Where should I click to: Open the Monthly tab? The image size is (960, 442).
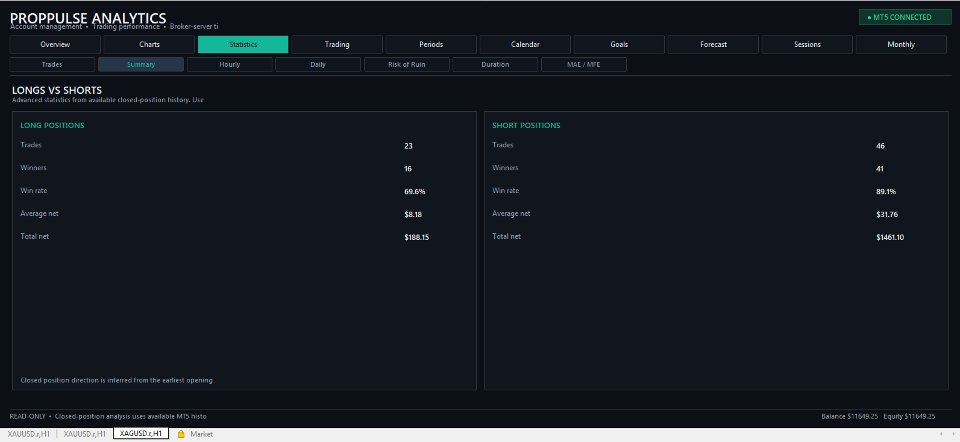point(901,45)
